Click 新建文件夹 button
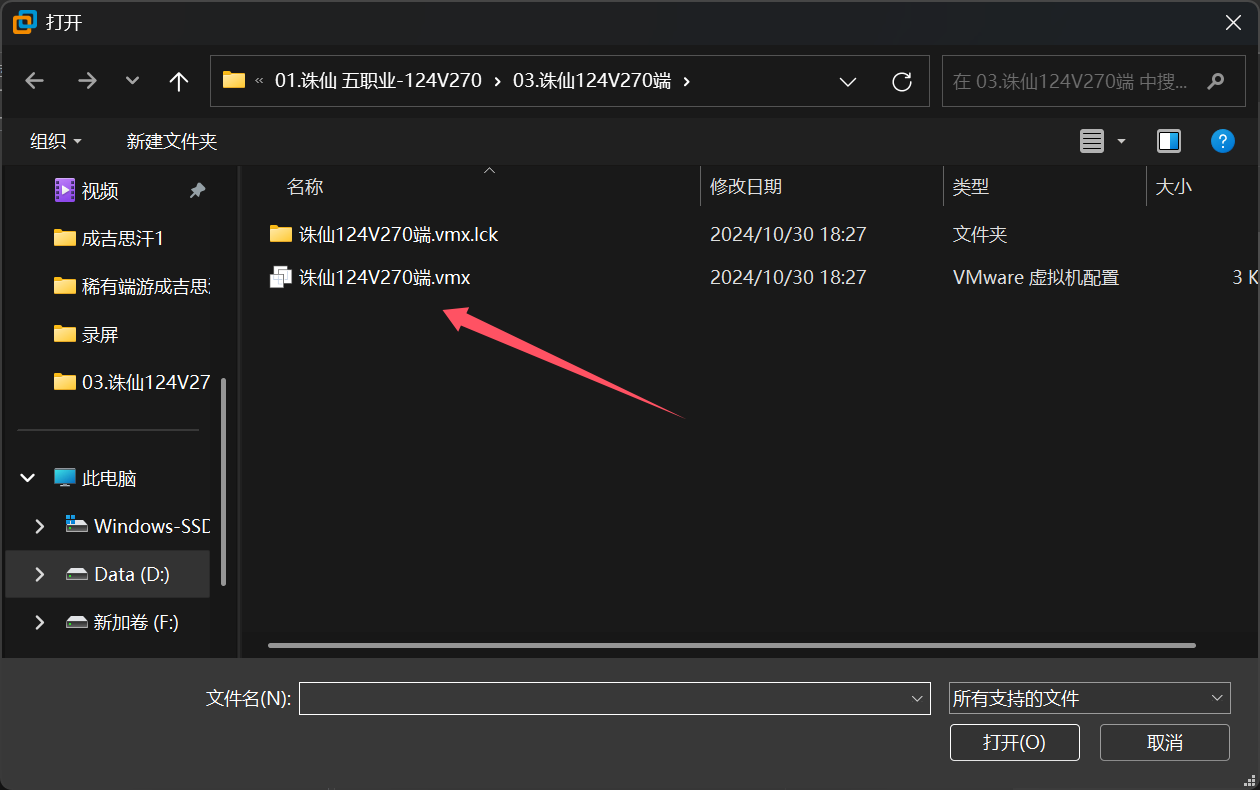1260x790 pixels. click(172, 141)
